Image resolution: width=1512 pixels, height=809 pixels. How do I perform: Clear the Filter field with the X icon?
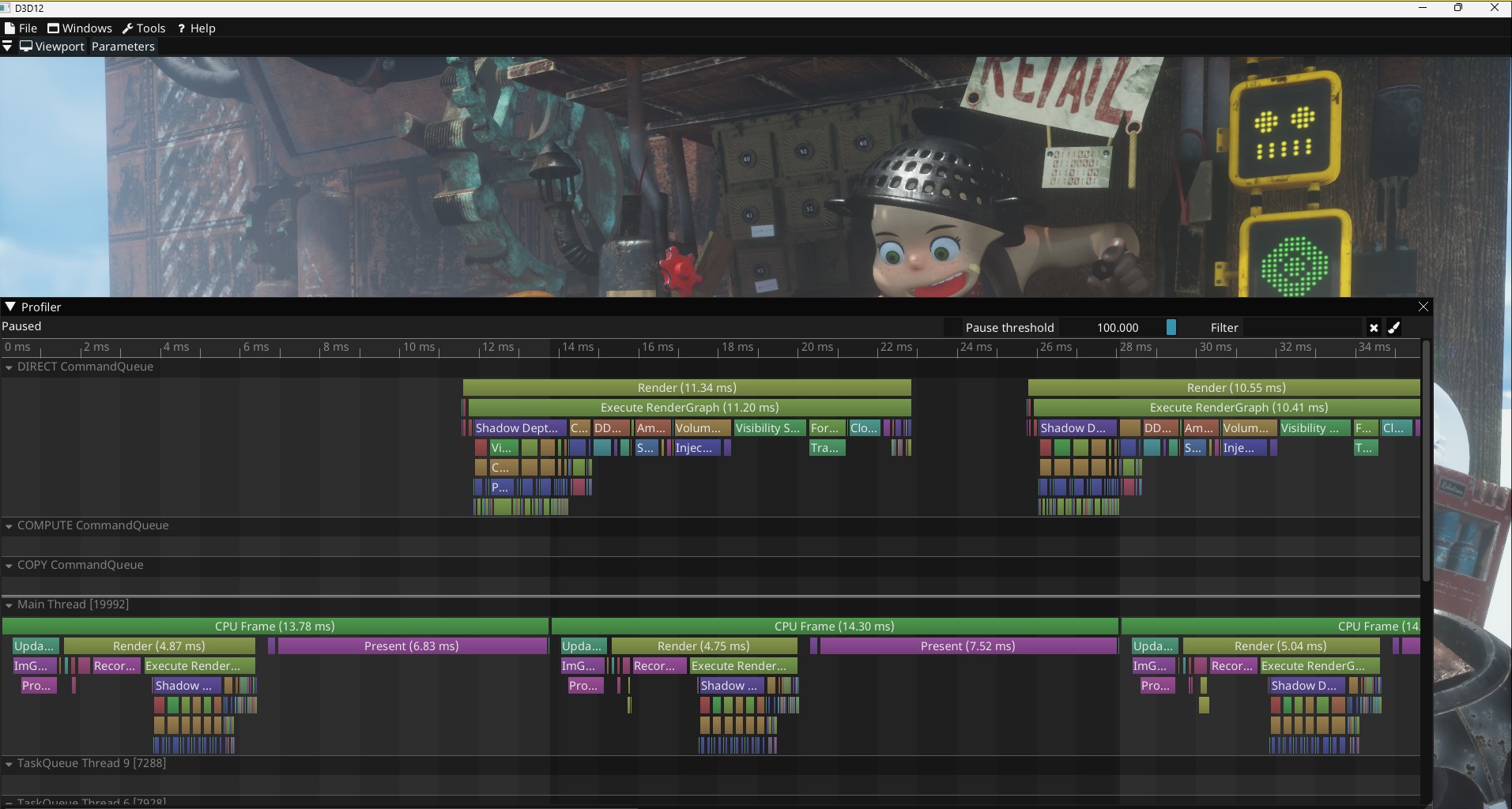[x=1374, y=328]
